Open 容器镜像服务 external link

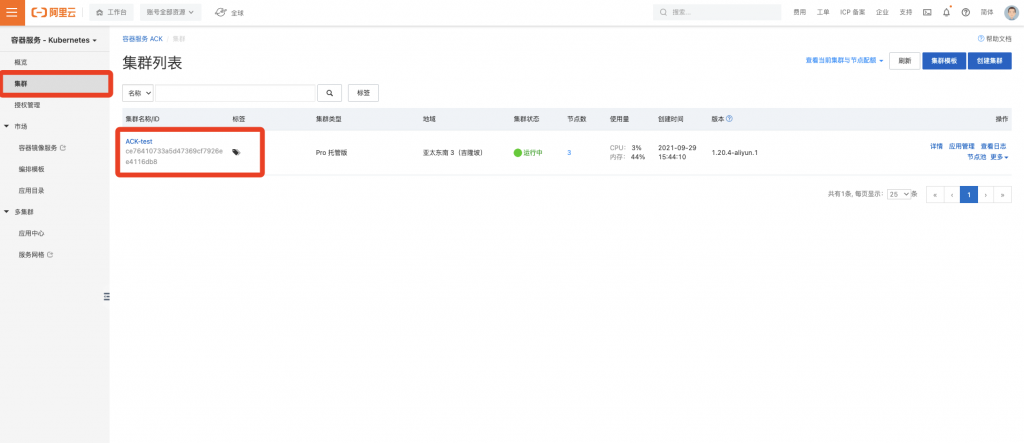tap(42, 148)
